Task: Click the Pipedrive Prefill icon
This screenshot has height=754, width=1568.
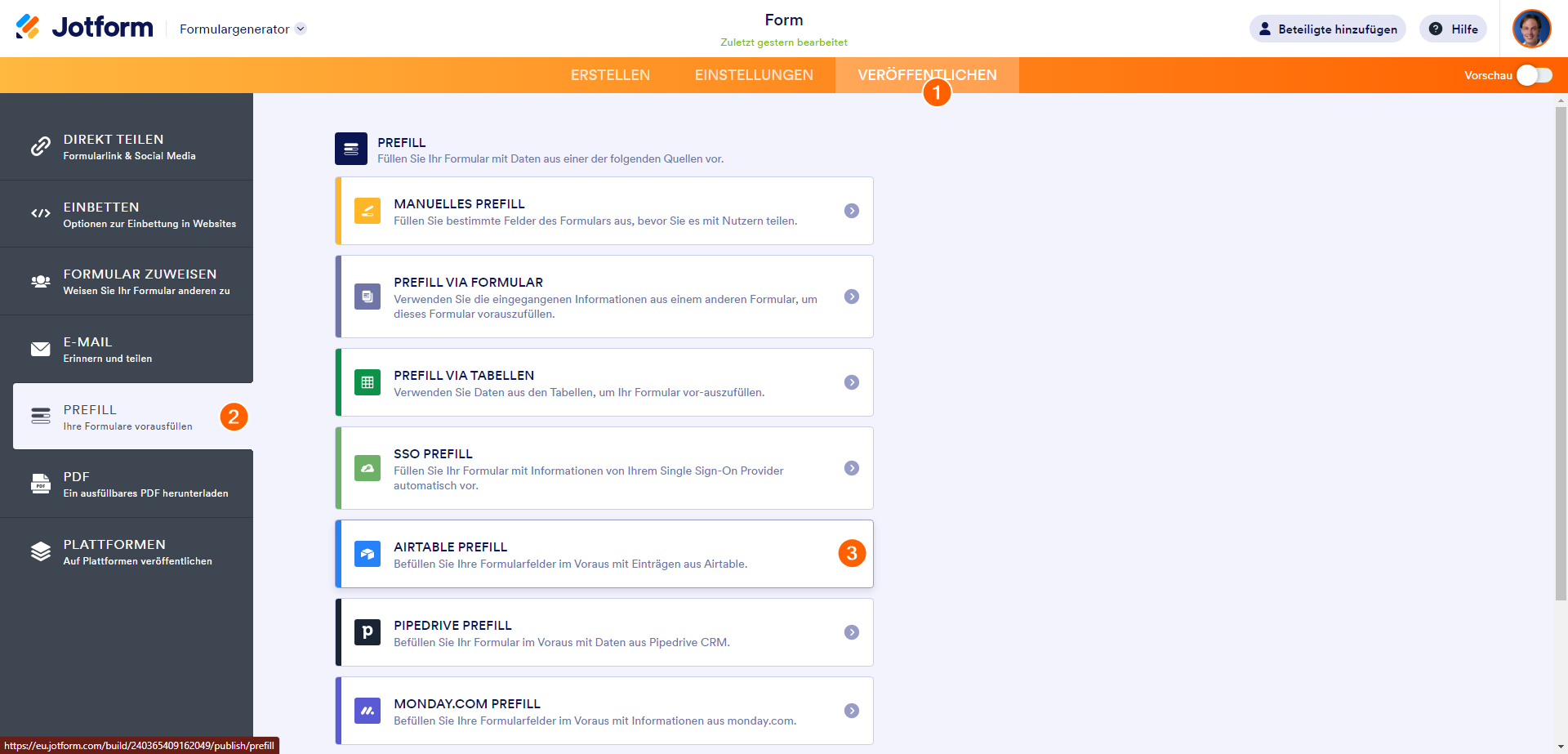Action: [x=367, y=632]
